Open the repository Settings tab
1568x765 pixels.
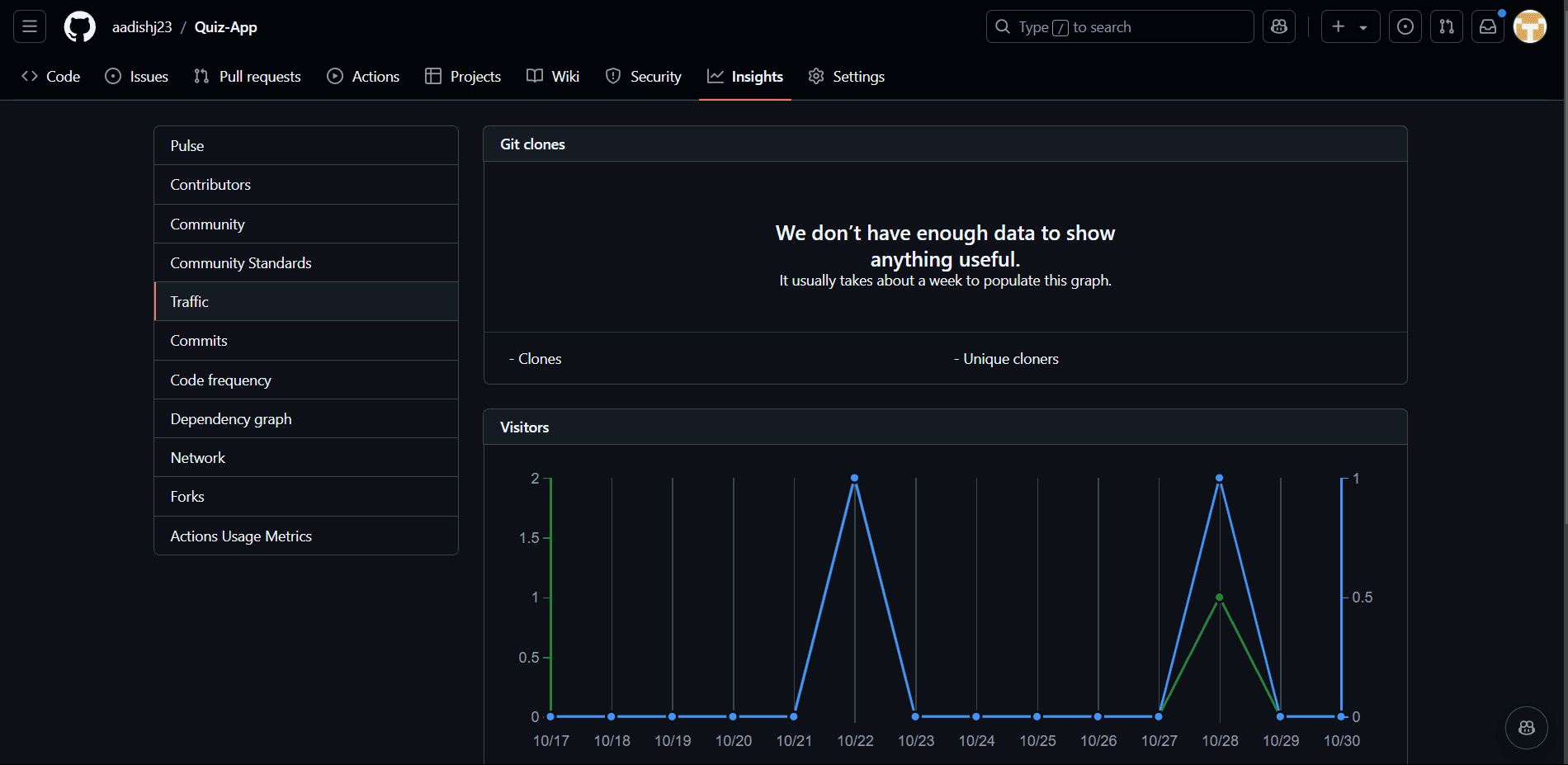point(847,76)
